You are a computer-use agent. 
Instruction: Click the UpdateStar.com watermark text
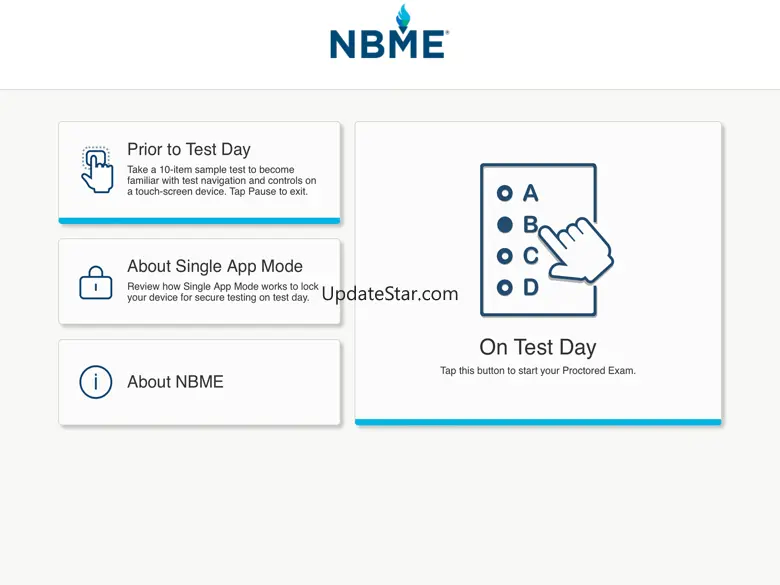[x=390, y=294]
